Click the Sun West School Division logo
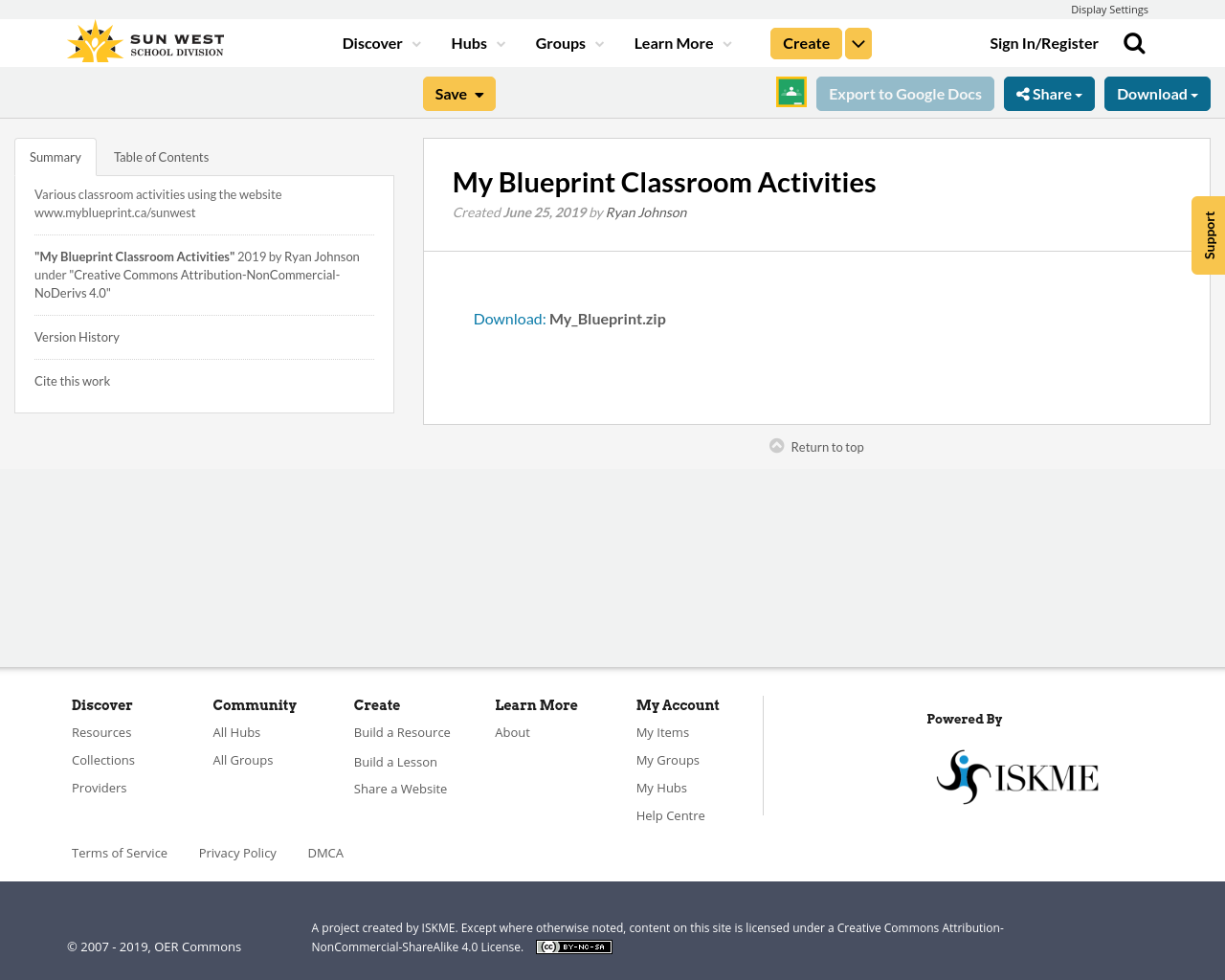Viewport: 1225px width, 980px height. pos(144,40)
